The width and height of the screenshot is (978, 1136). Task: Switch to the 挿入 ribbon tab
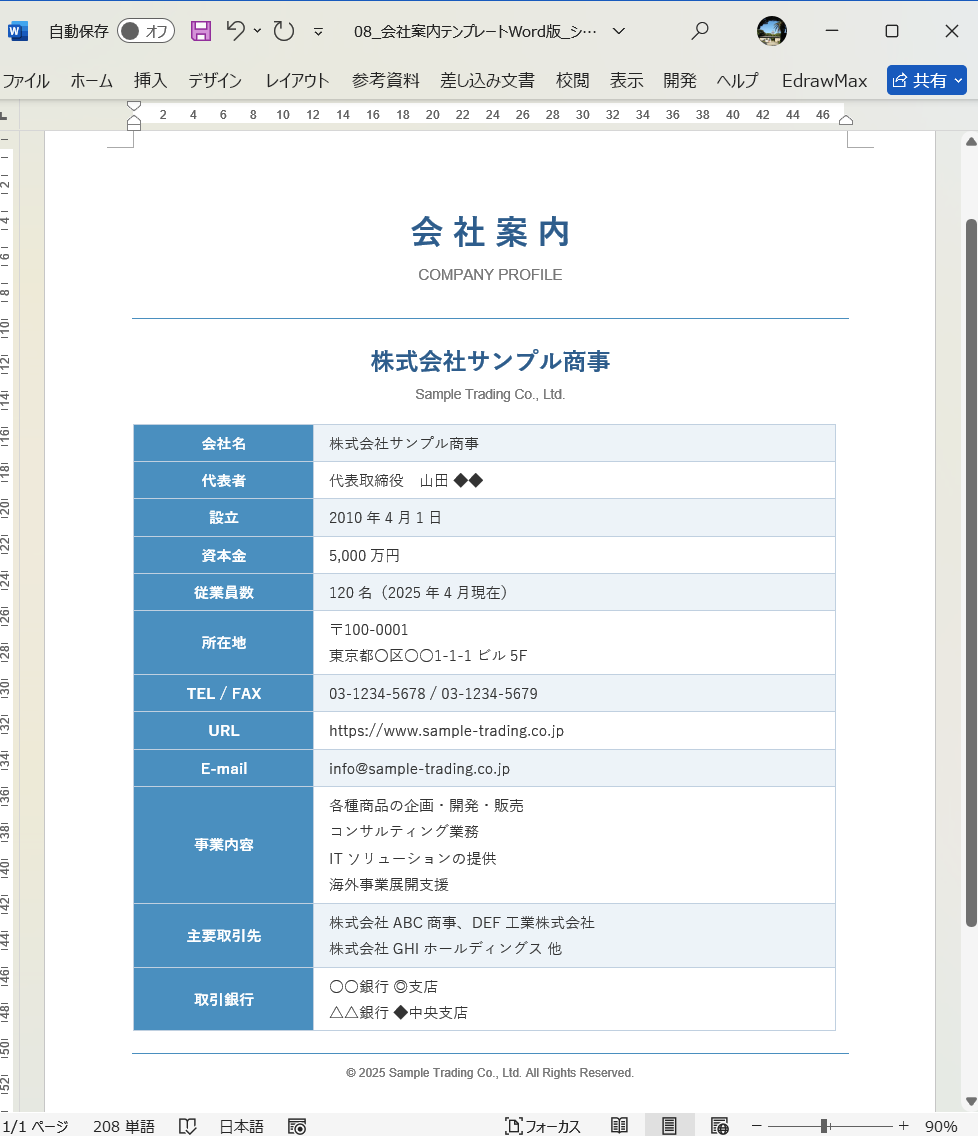click(x=150, y=81)
